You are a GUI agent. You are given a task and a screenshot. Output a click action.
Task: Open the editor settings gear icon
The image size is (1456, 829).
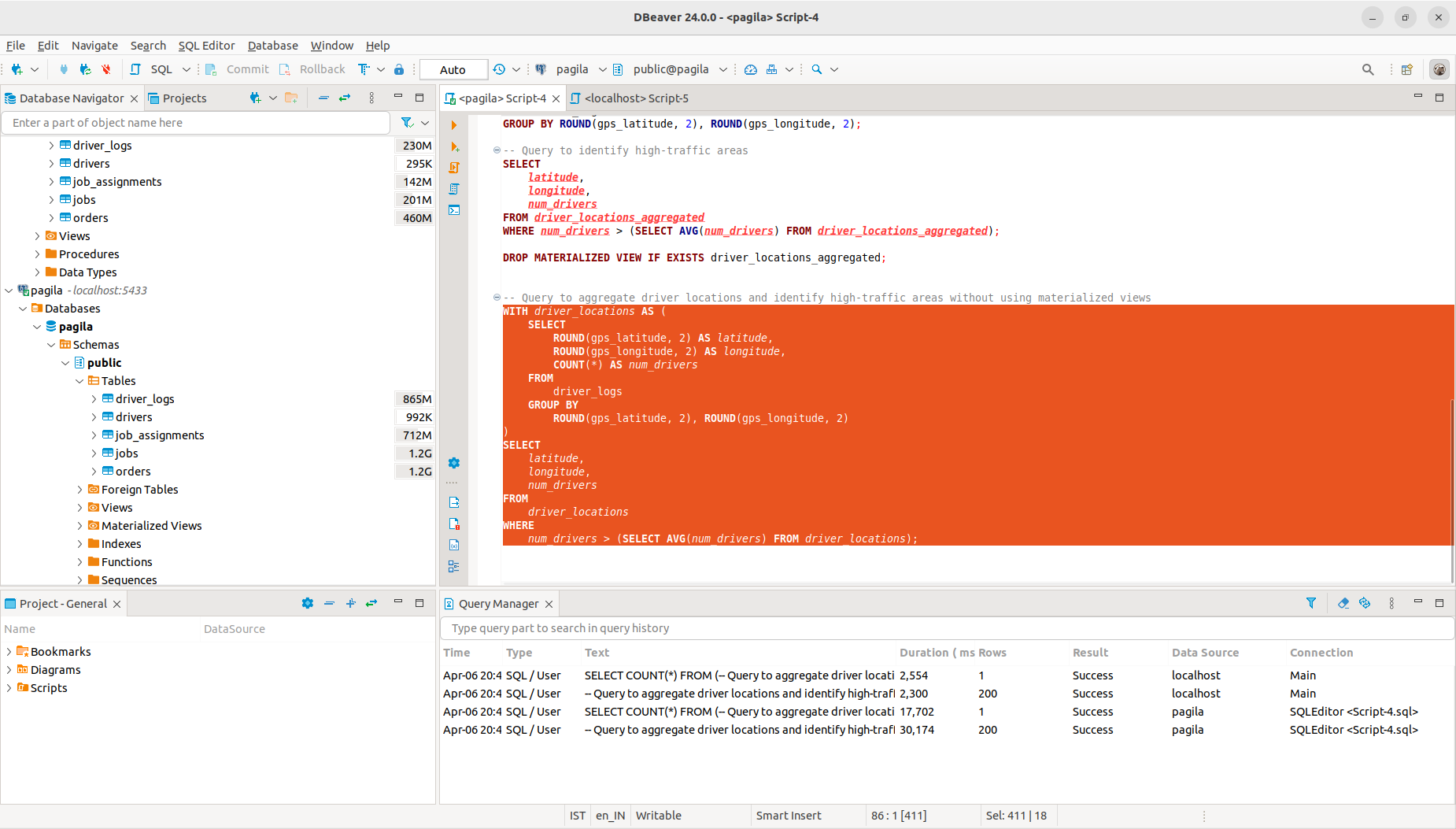[x=454, y=463]
